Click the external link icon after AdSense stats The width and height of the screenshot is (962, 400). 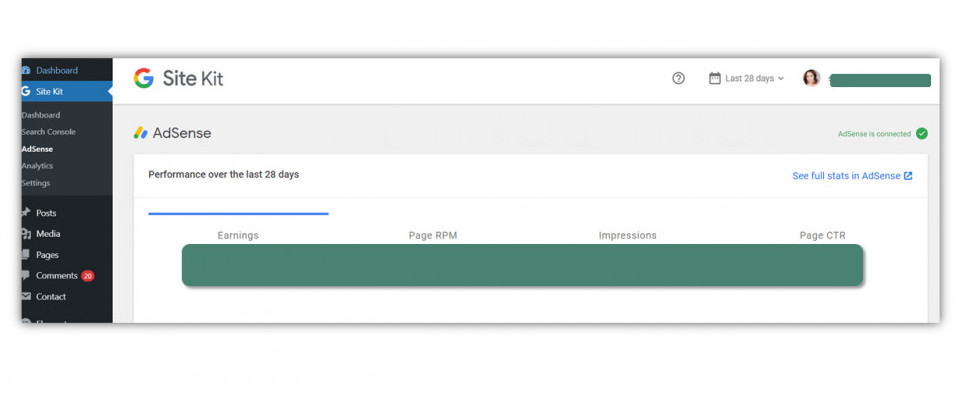point(908,176)
